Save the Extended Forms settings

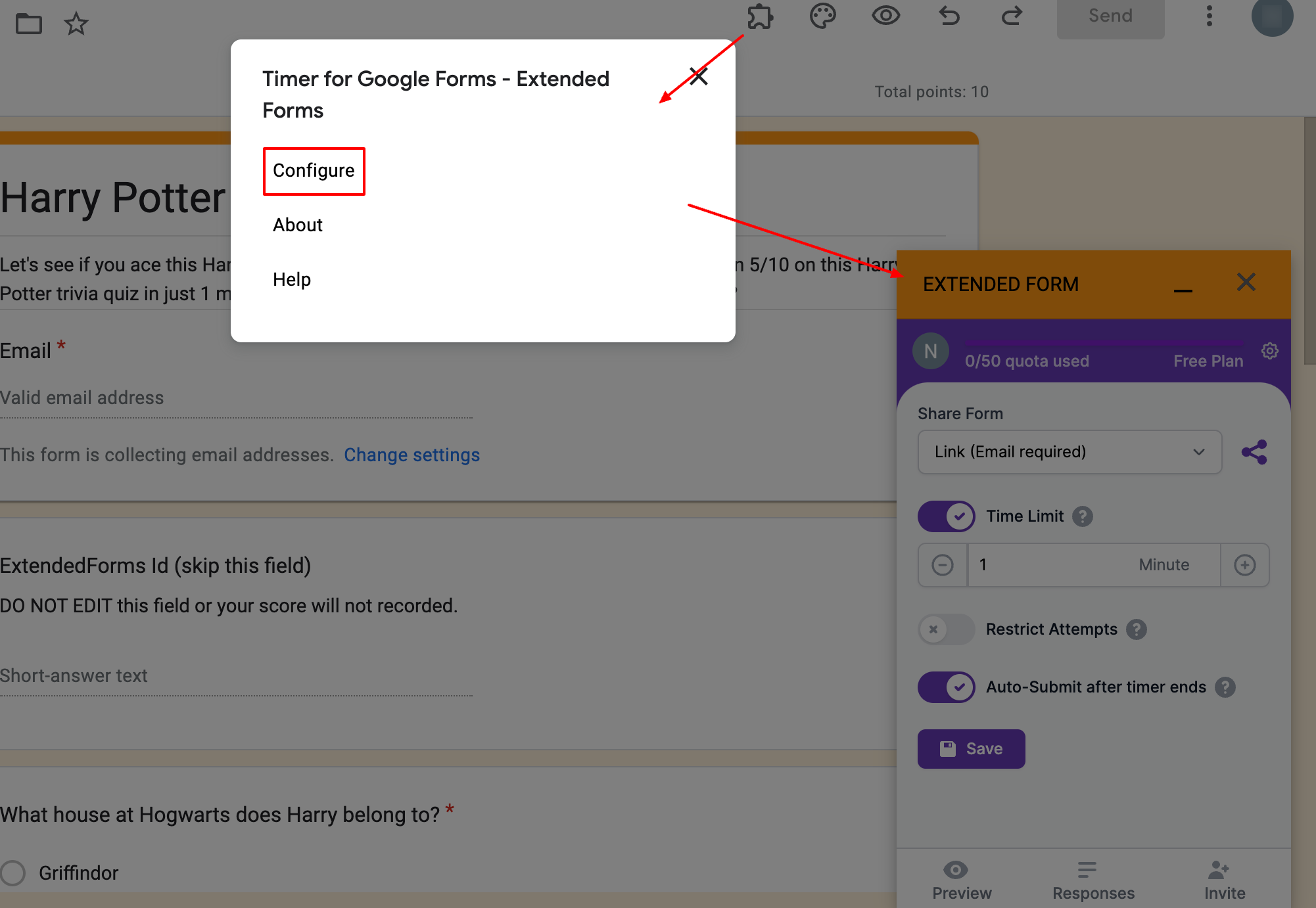click(971, 748)
